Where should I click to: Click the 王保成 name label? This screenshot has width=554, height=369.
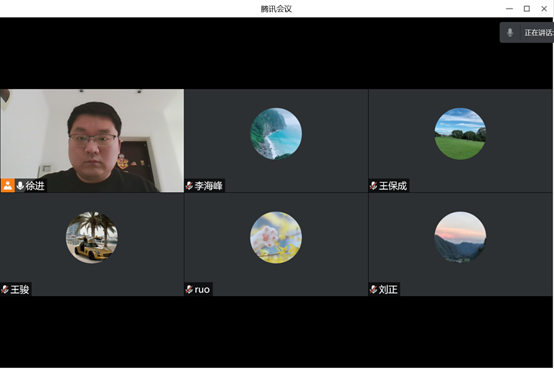(393, 186)
